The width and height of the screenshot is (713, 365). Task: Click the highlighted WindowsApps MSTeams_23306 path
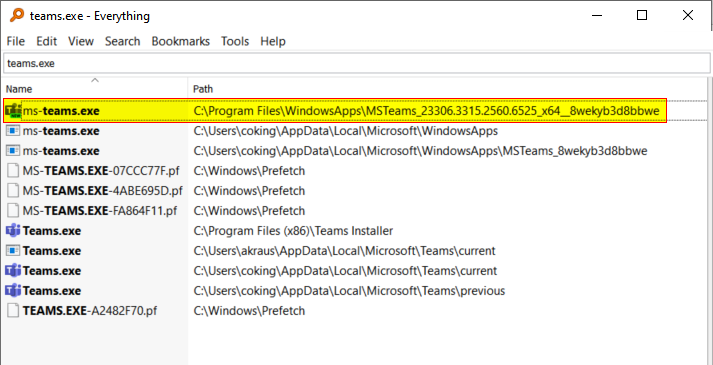pyautogui.click(x=426, y=110)
